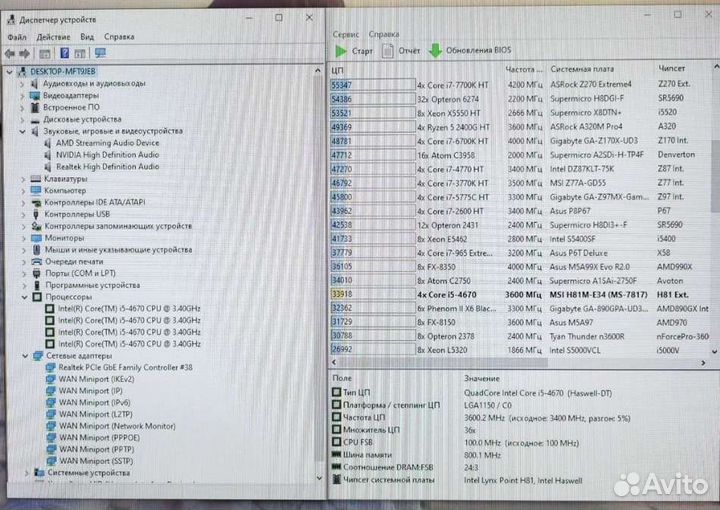
Task: Click the green Start play icon
Action: tap(341, 51)
